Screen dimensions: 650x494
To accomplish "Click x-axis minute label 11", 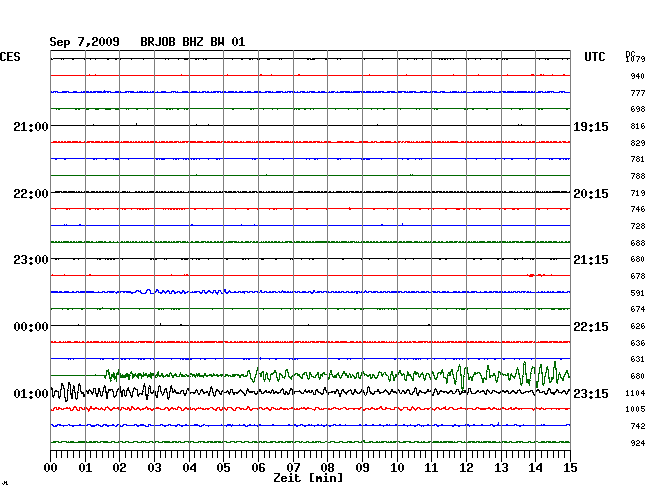I will coord(431,468).
